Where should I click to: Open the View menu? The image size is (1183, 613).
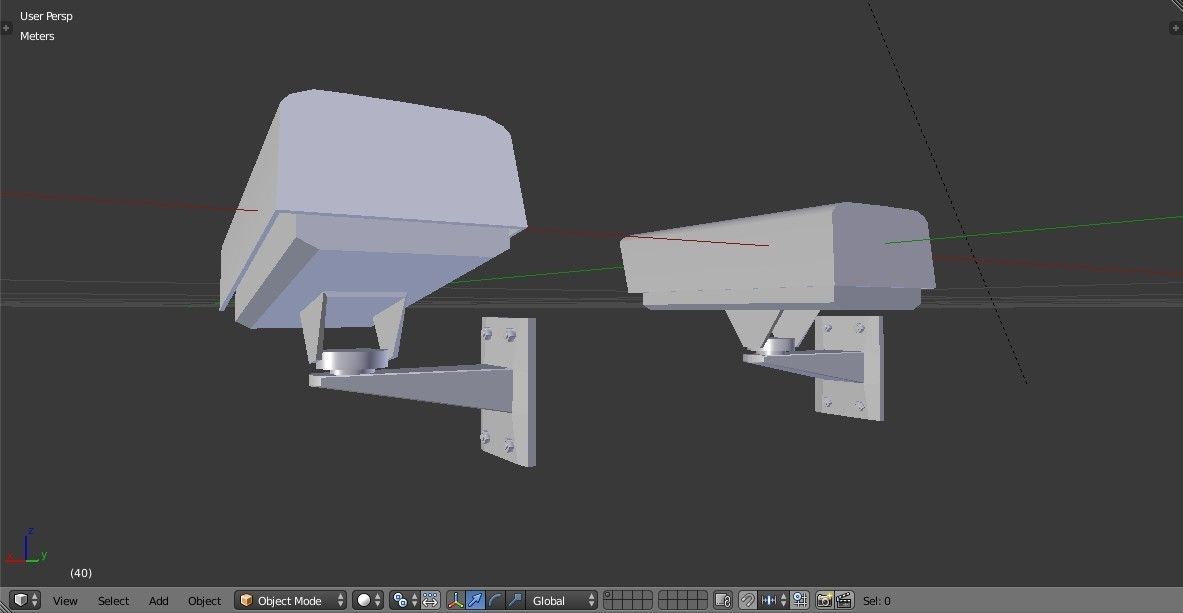(64, 600)
